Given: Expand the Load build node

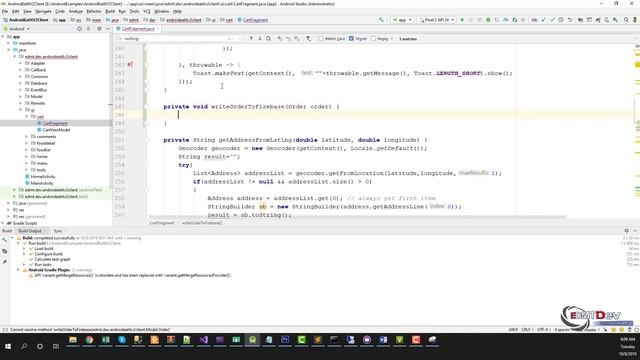Looking at the screenshot, I should tap(24, 249).
